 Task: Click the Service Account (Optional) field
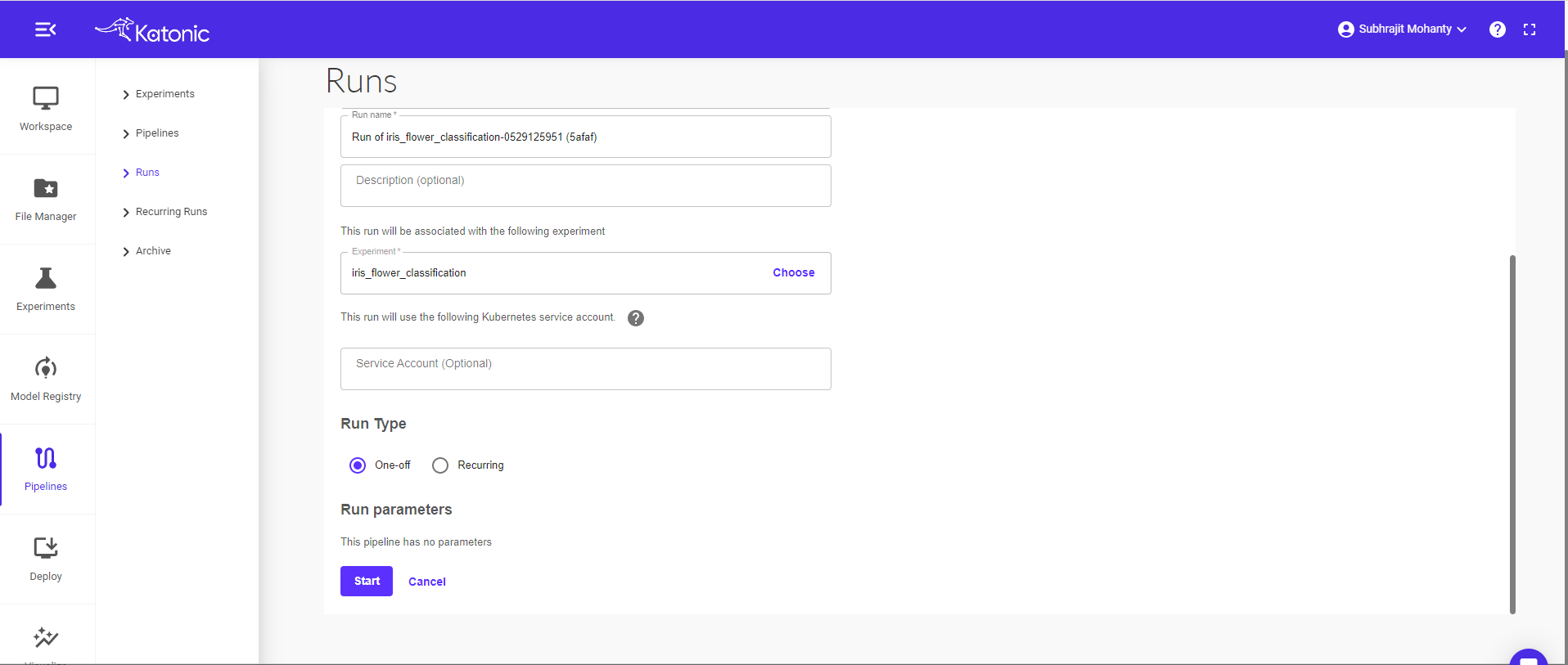(x=586, y=369)
